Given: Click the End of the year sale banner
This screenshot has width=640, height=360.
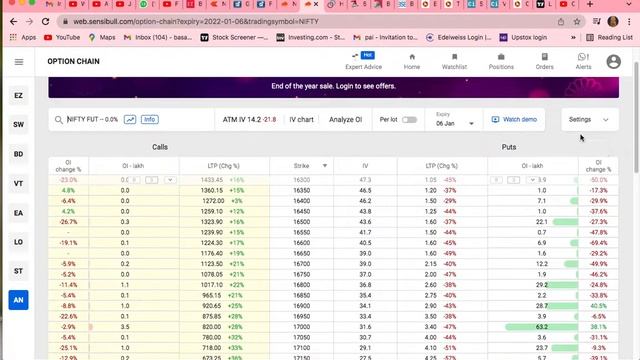Looking at the screenshot, I should click(x=333, y=87).
